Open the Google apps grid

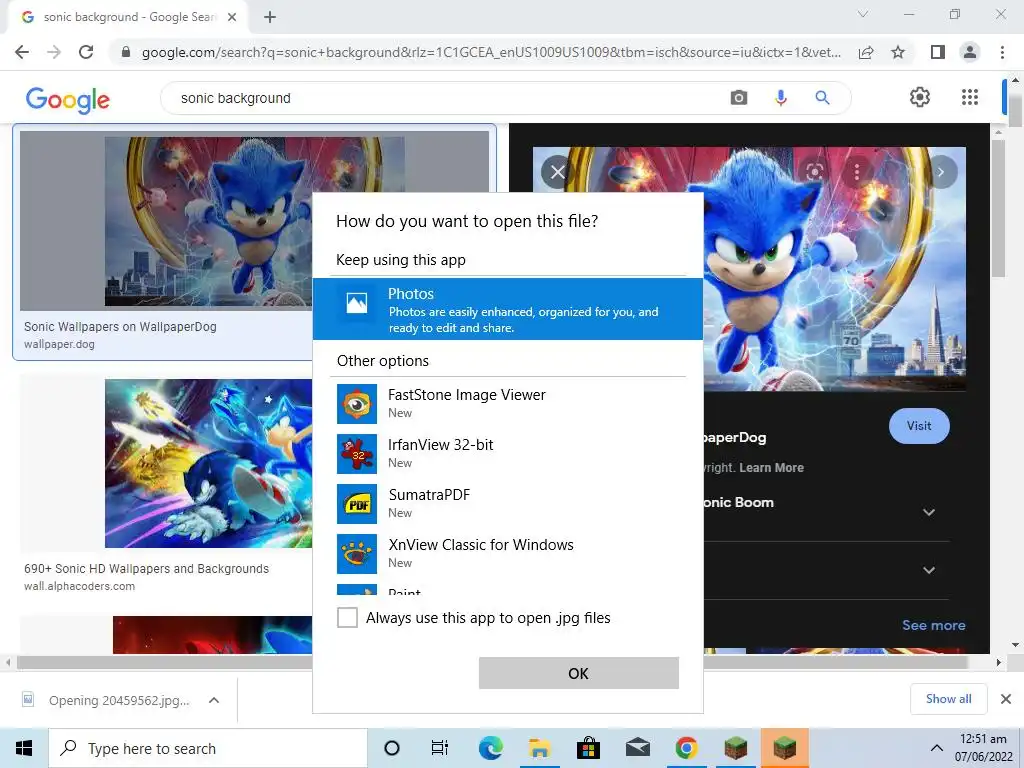pyautogui.click(x=970, y=97)
